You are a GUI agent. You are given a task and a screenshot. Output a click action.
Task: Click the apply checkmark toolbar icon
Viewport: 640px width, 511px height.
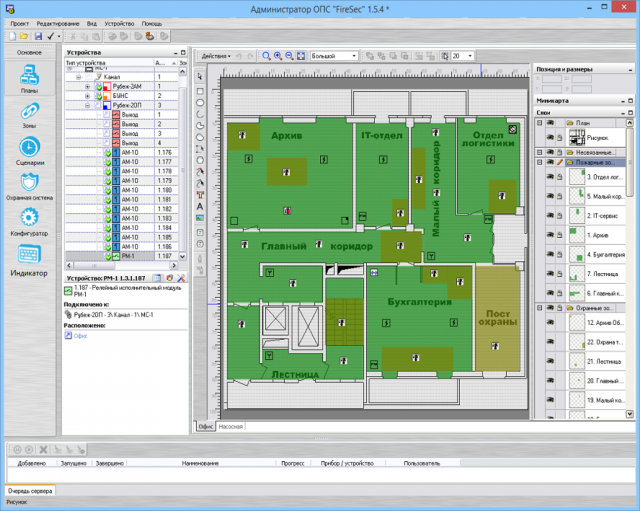click(50, 36)
